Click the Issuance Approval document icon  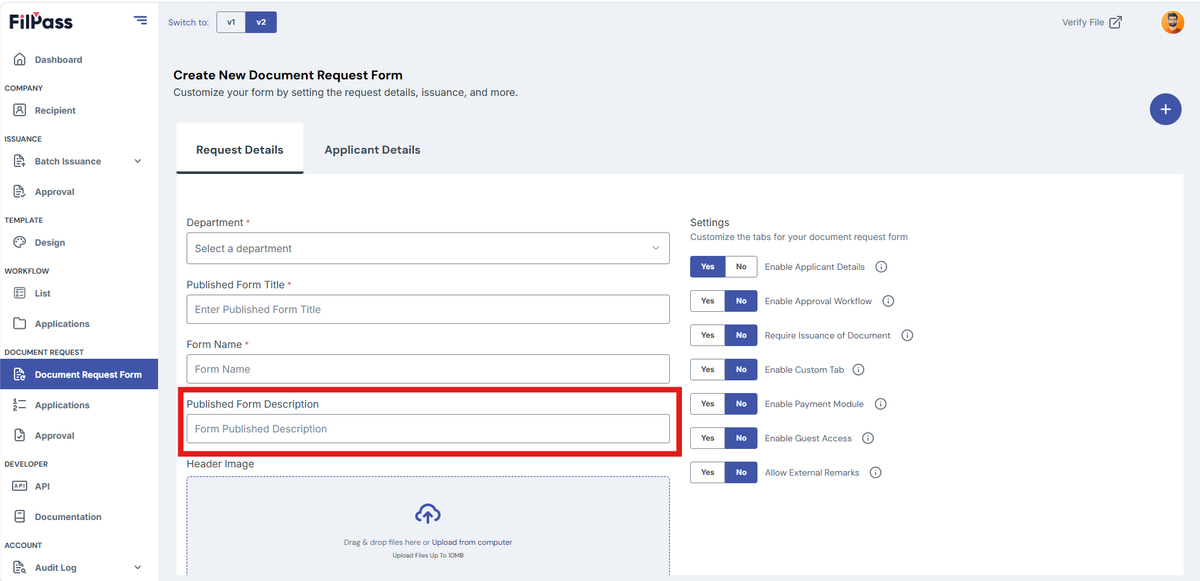pos(20,191)
